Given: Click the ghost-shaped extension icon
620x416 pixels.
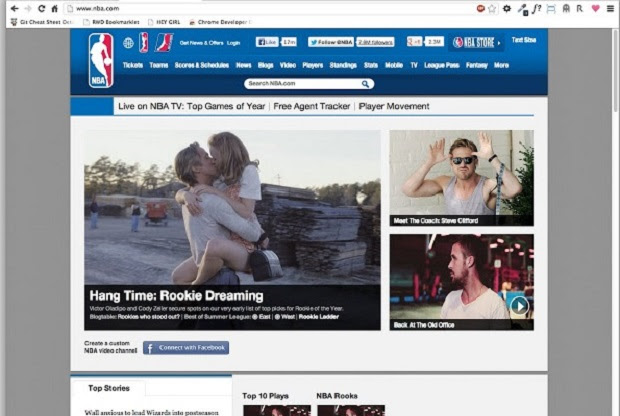Looking at the screenshot, I should pyautogui.click(x=566, y=8).
